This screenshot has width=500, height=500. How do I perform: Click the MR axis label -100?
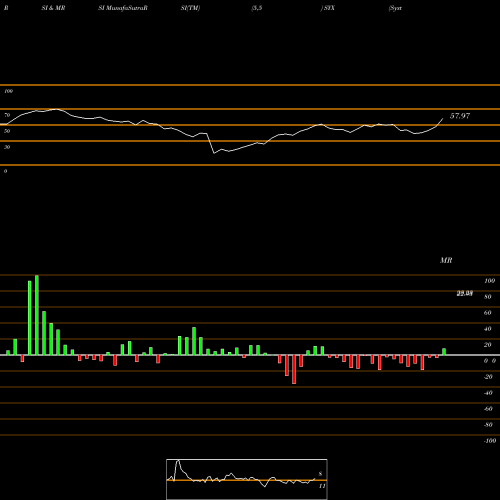(x=490, y=441)
